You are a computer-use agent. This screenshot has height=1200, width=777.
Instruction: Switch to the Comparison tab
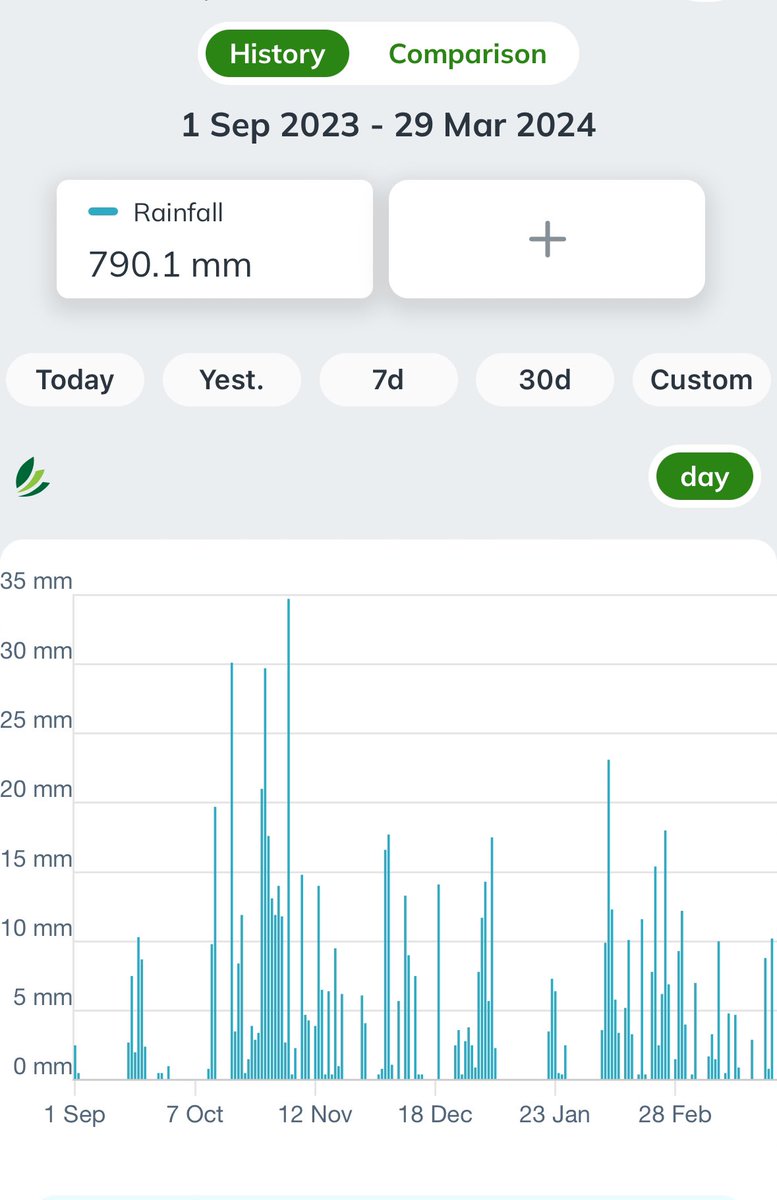pyautogui.click(x=467, y=54)
